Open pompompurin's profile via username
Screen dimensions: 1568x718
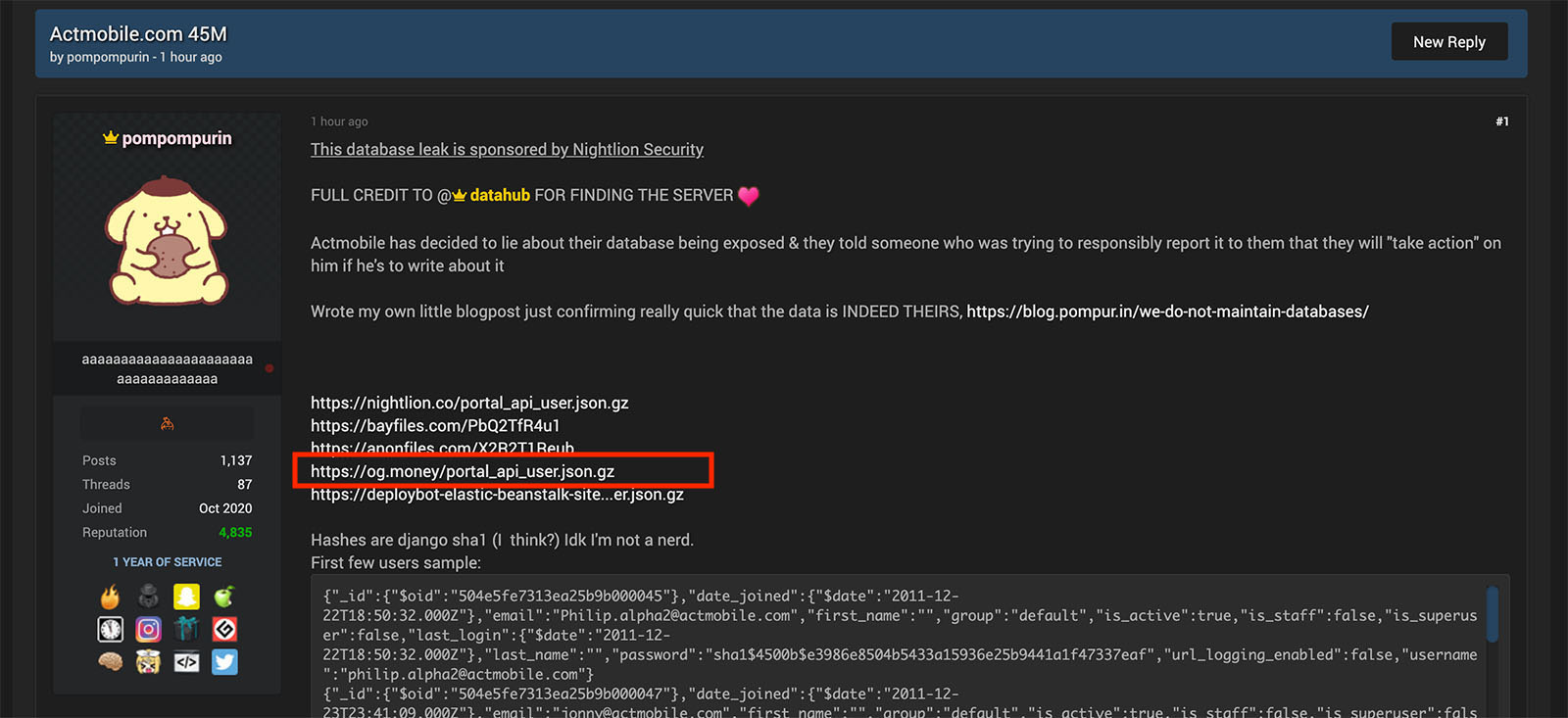pyautogui.click(x=176, y=138)
